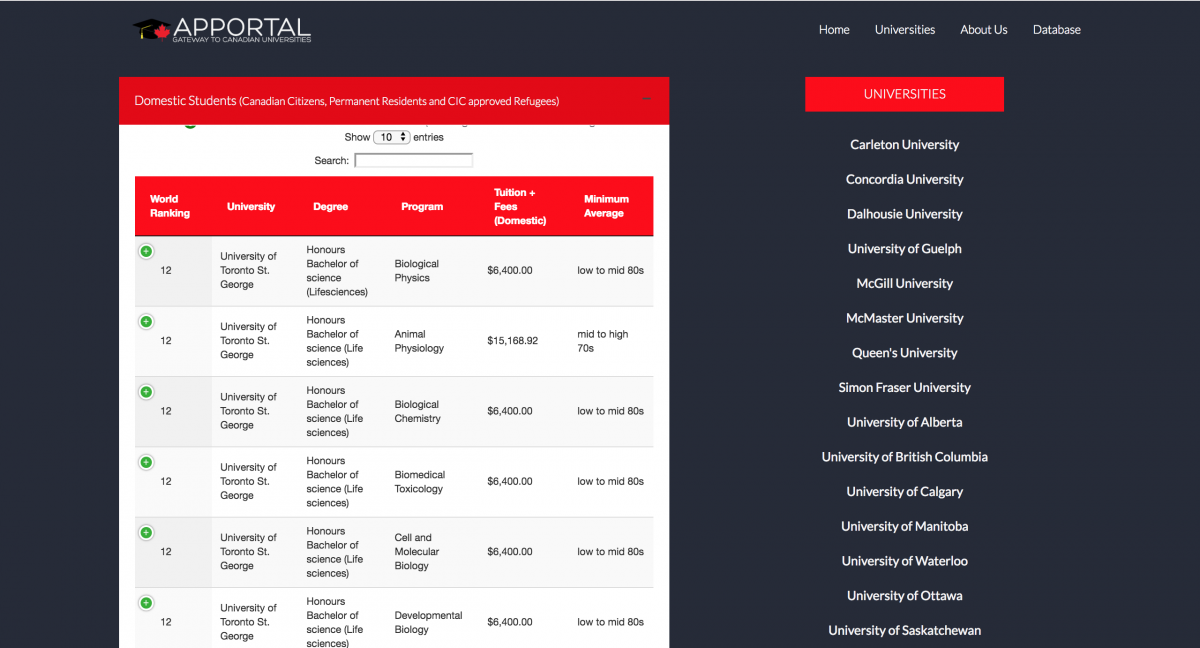Open details for Biomedical Toxicology
Viewport: 1200px width, 648px height.
(x=146, y=462)
